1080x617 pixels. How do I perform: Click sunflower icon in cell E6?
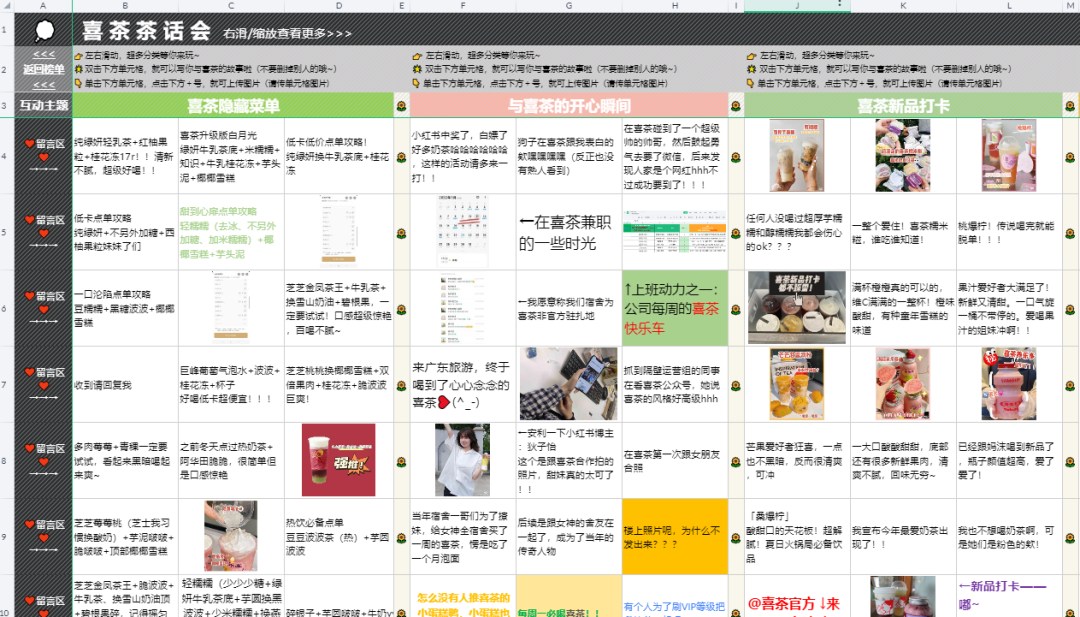click(x=402, y=309)
